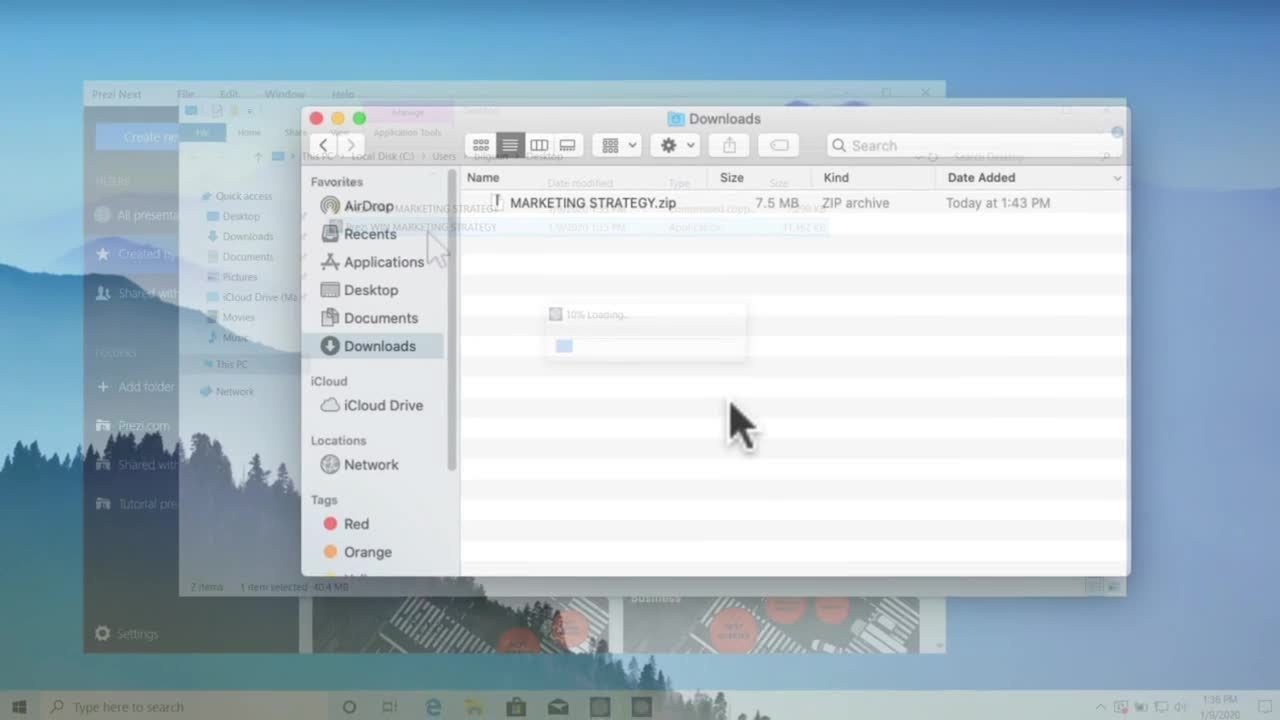Open Task View on the taskbar
Image resolution: width=1280 pixels, height=720 pixels.
[x=389, y=707]
